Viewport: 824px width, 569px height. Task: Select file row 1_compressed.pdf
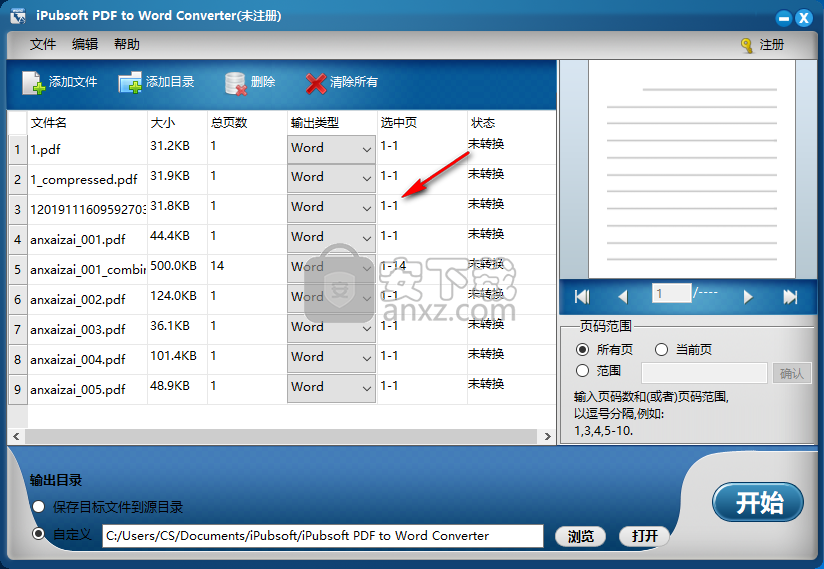point(84,180)
